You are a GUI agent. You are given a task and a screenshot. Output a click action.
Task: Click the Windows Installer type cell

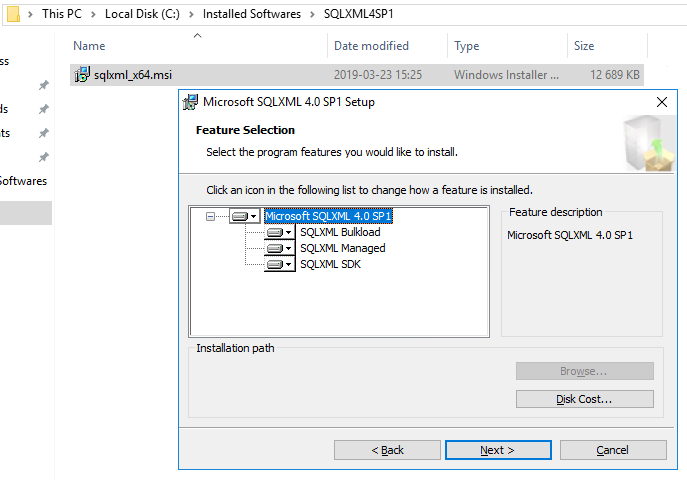506,75
